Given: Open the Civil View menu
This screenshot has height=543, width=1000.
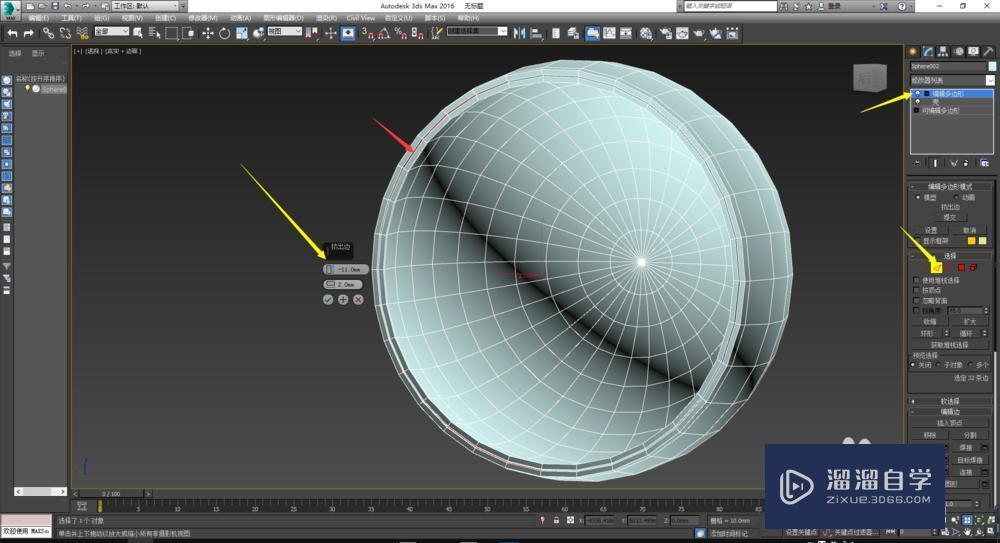Looking at the screenshot, I should [361, 18].
